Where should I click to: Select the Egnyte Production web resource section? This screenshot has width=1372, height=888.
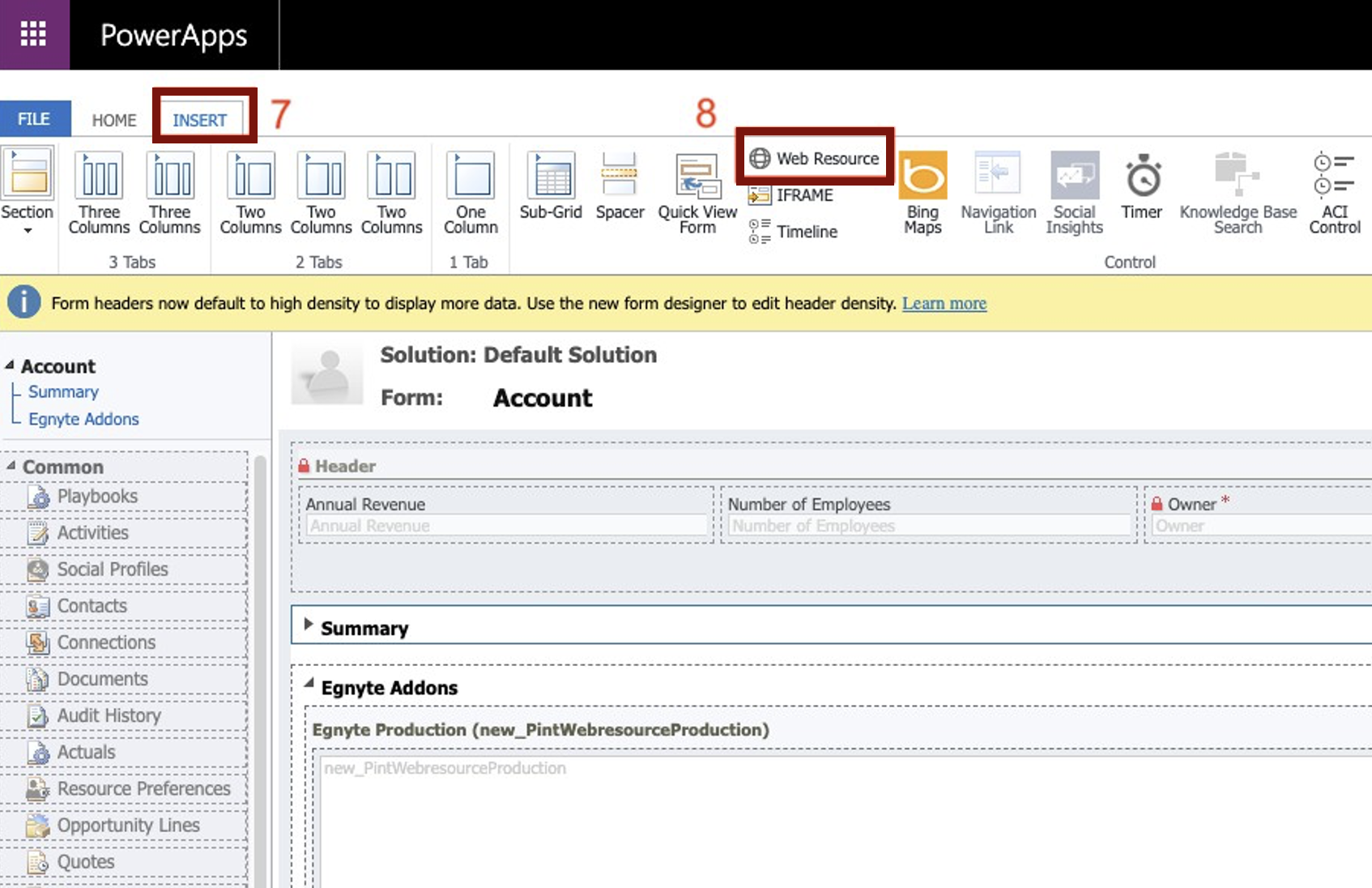tap(540, 729)
